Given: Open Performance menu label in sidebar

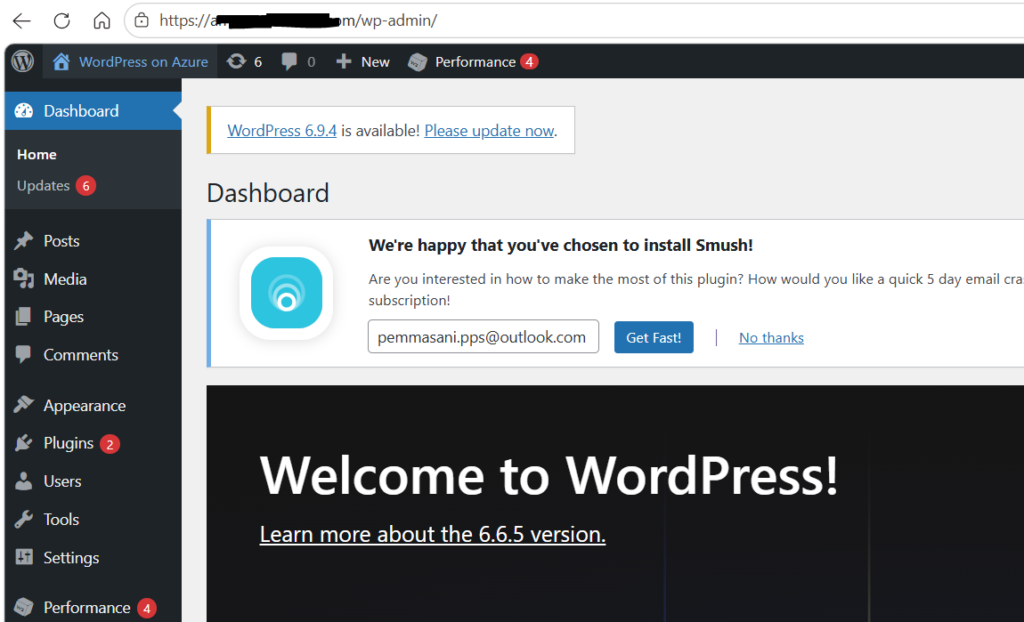Looking at the screenshot, I should (87, 608).
